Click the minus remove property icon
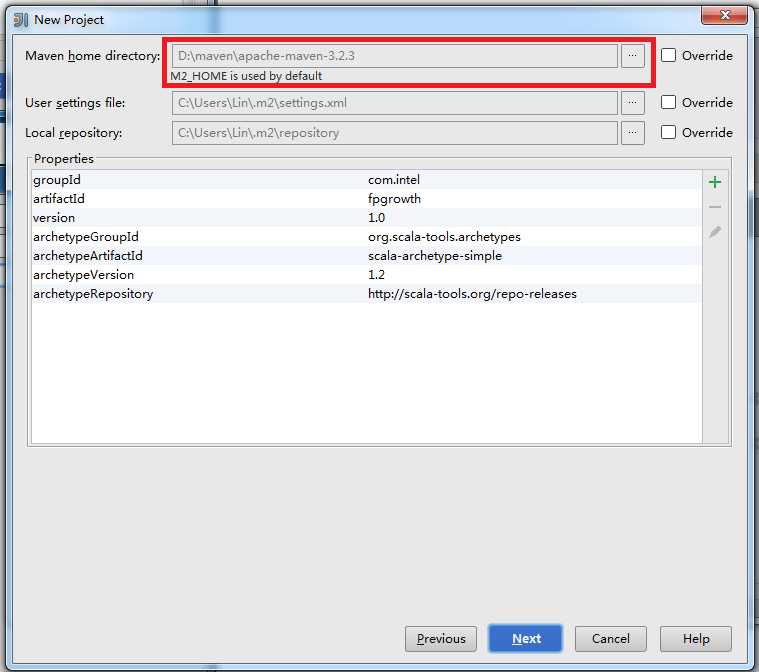The width and height of the screenshot is (759, 672). point(714,207)
